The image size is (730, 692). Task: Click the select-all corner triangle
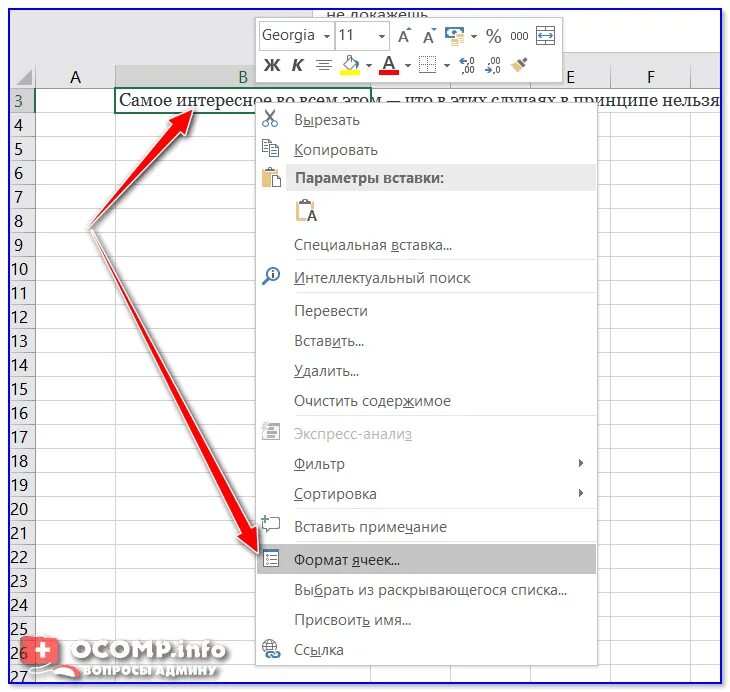(x=23, y=77)
